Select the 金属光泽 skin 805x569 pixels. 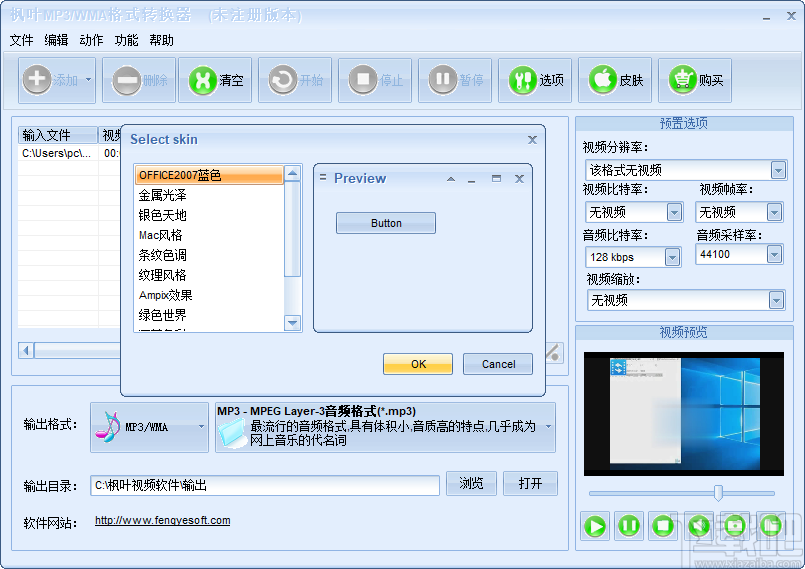pyautogui.click(x=209, y=195)
